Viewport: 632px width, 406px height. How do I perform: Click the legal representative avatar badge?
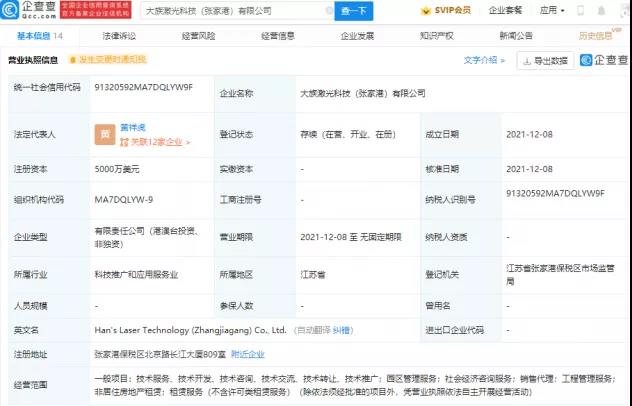coord(105,135)
